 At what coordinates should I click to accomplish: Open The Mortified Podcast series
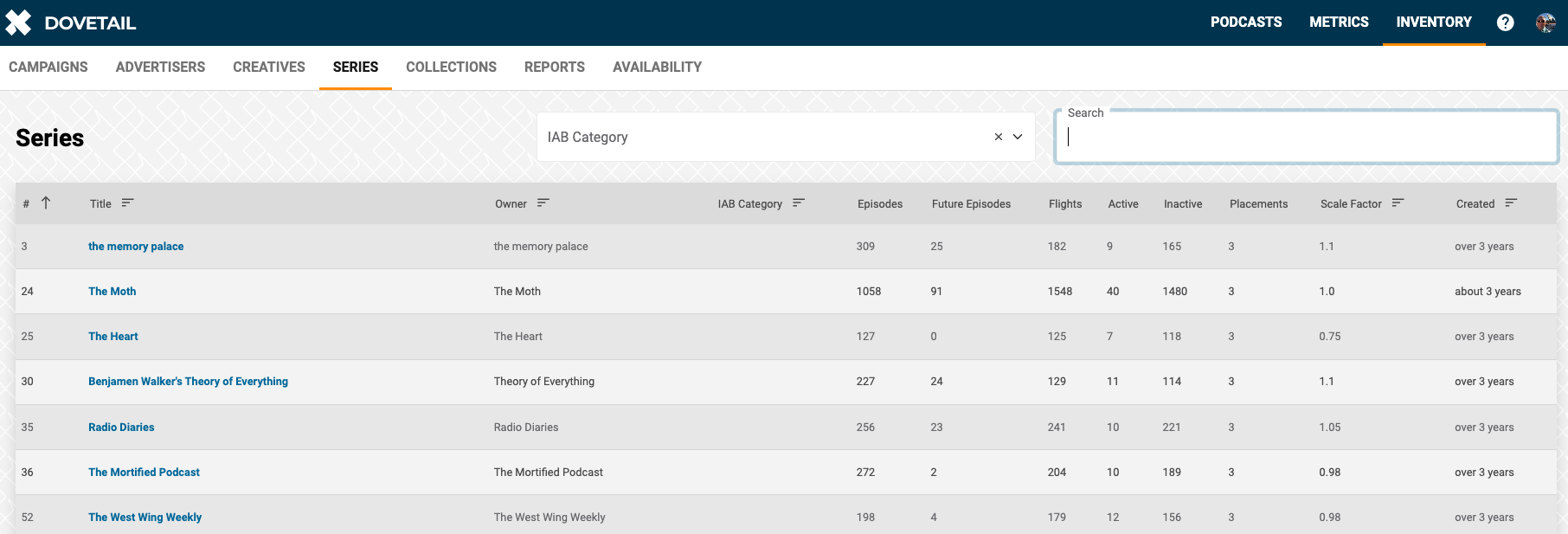click(144, 473)
